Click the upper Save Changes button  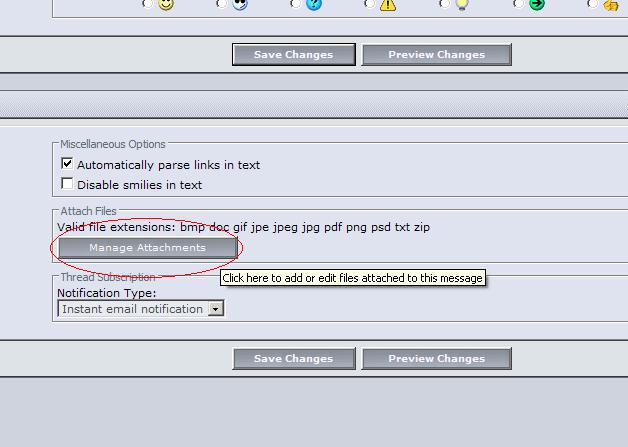pyautogui.click(x=294, y=54)
